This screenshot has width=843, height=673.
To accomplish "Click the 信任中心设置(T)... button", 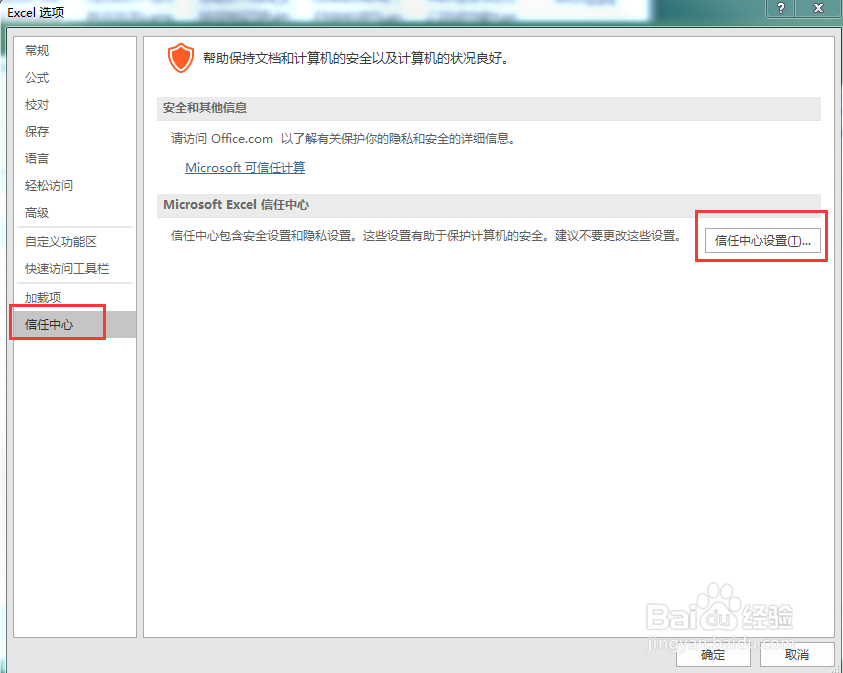I will pos(762,240).
